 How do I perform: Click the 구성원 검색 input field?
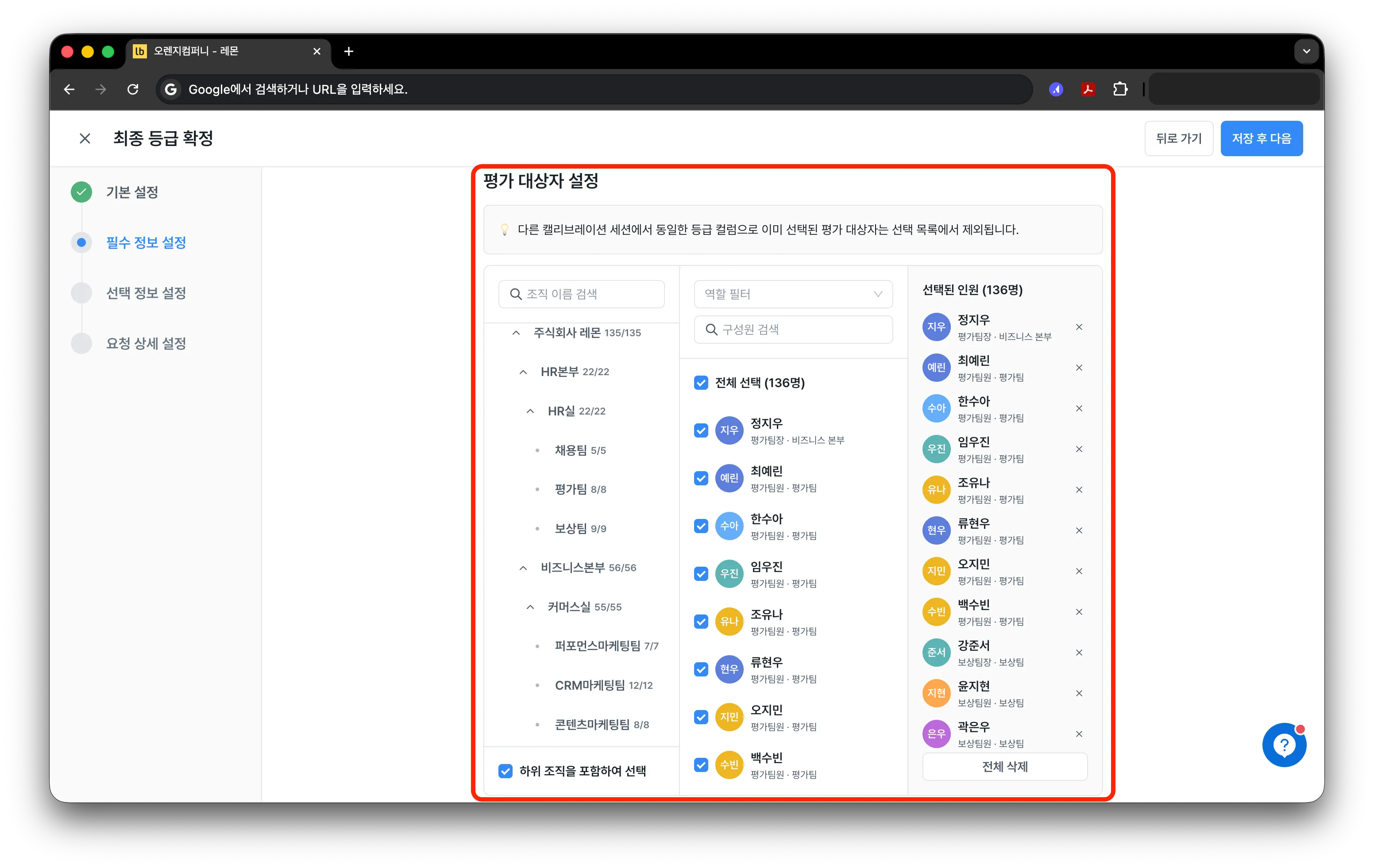(793, 330)
